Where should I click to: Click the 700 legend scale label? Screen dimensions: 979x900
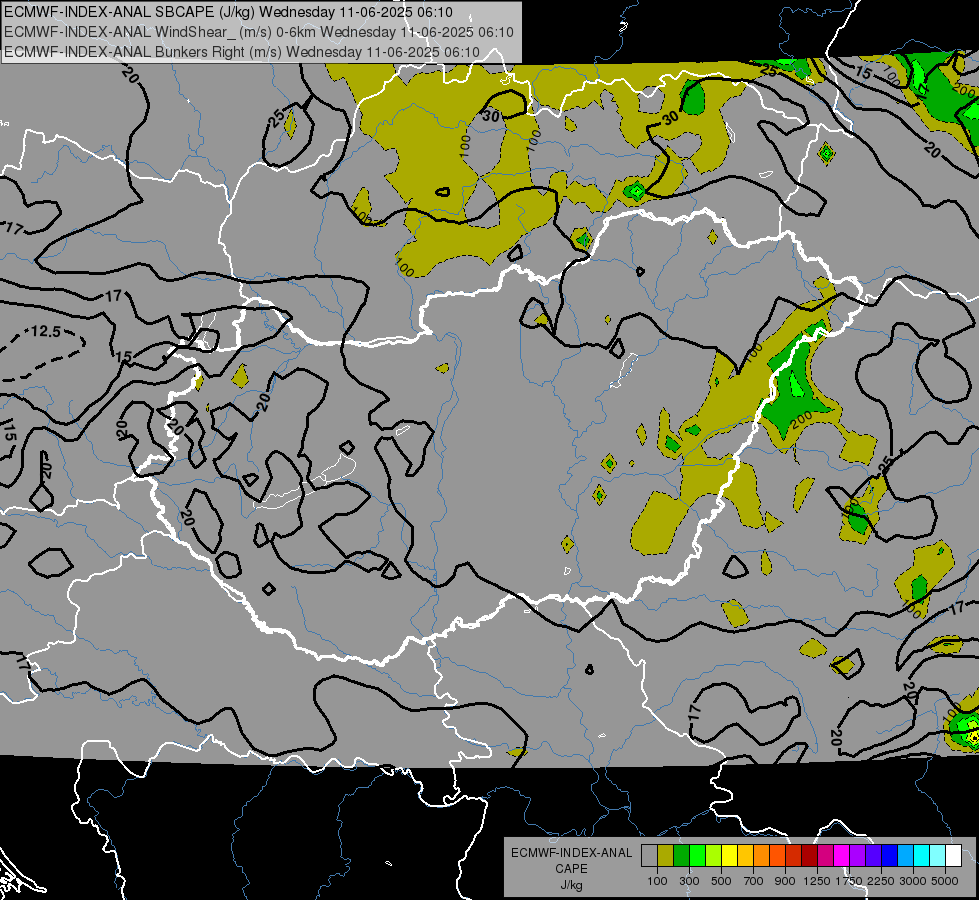pos(754,881)
